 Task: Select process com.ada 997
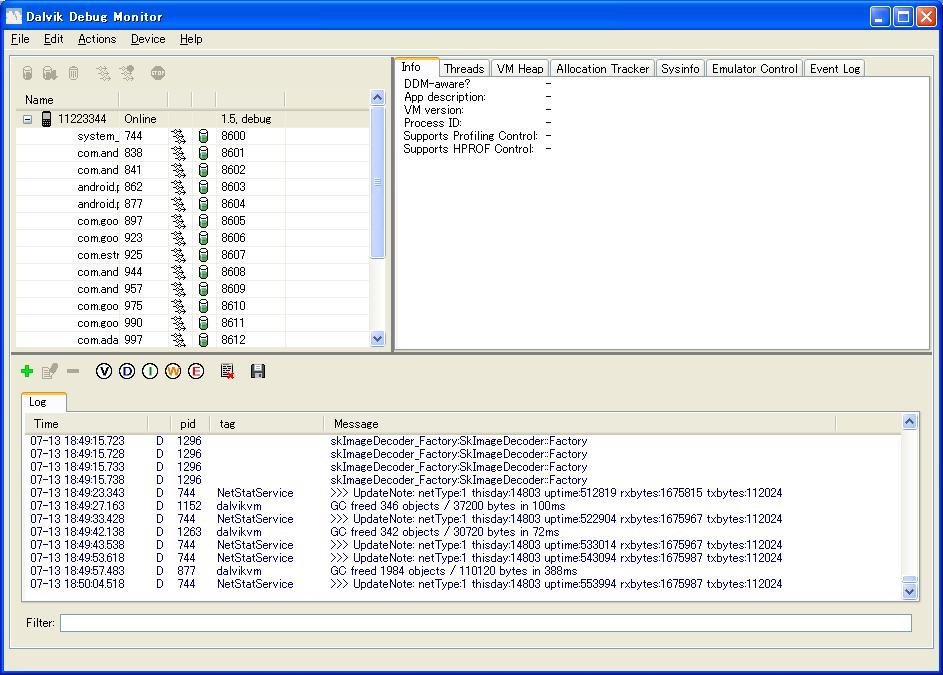(x=192, y=340)
